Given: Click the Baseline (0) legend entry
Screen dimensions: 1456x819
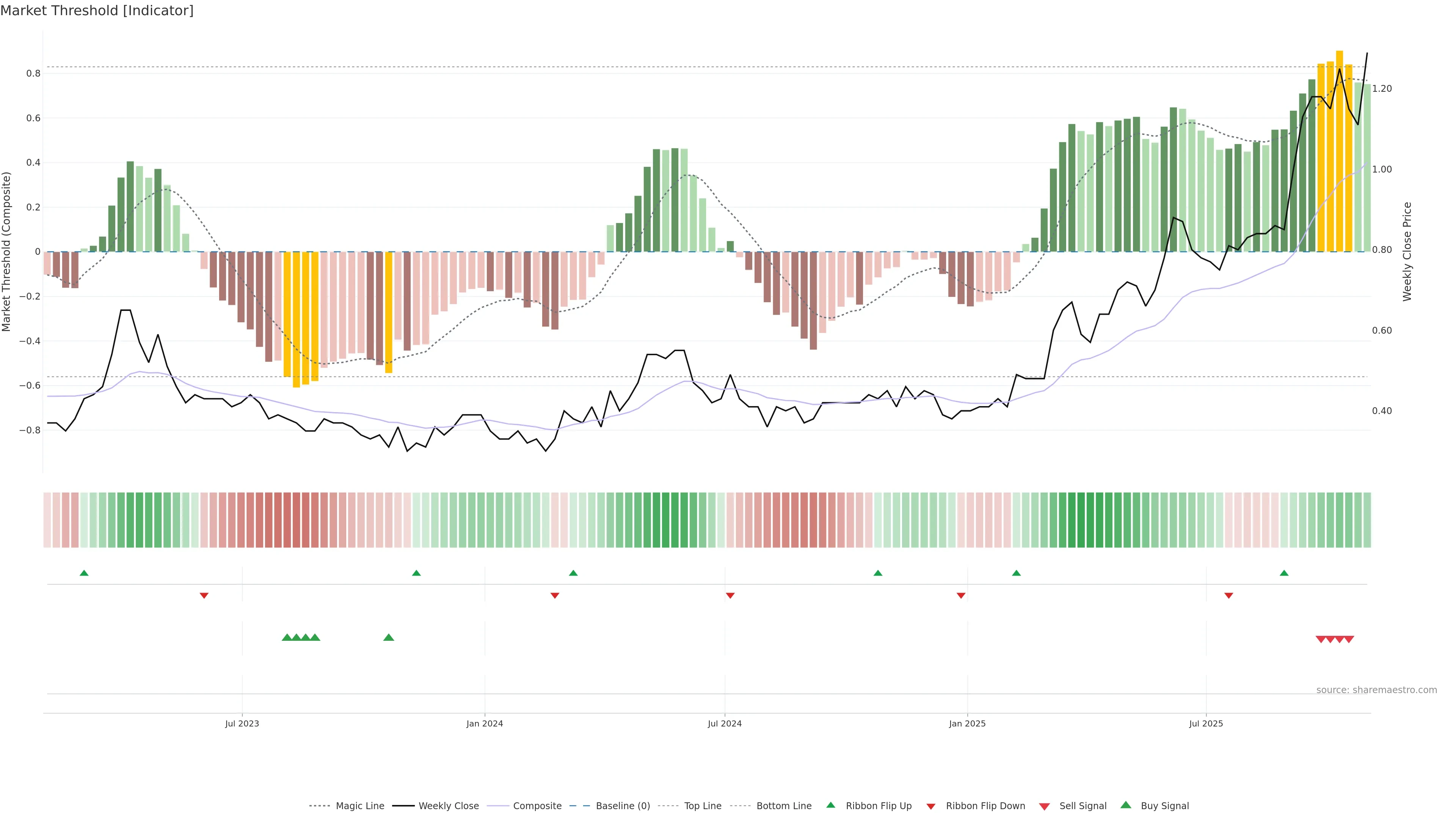Looking at the screenshot, I should pos(623,806).
